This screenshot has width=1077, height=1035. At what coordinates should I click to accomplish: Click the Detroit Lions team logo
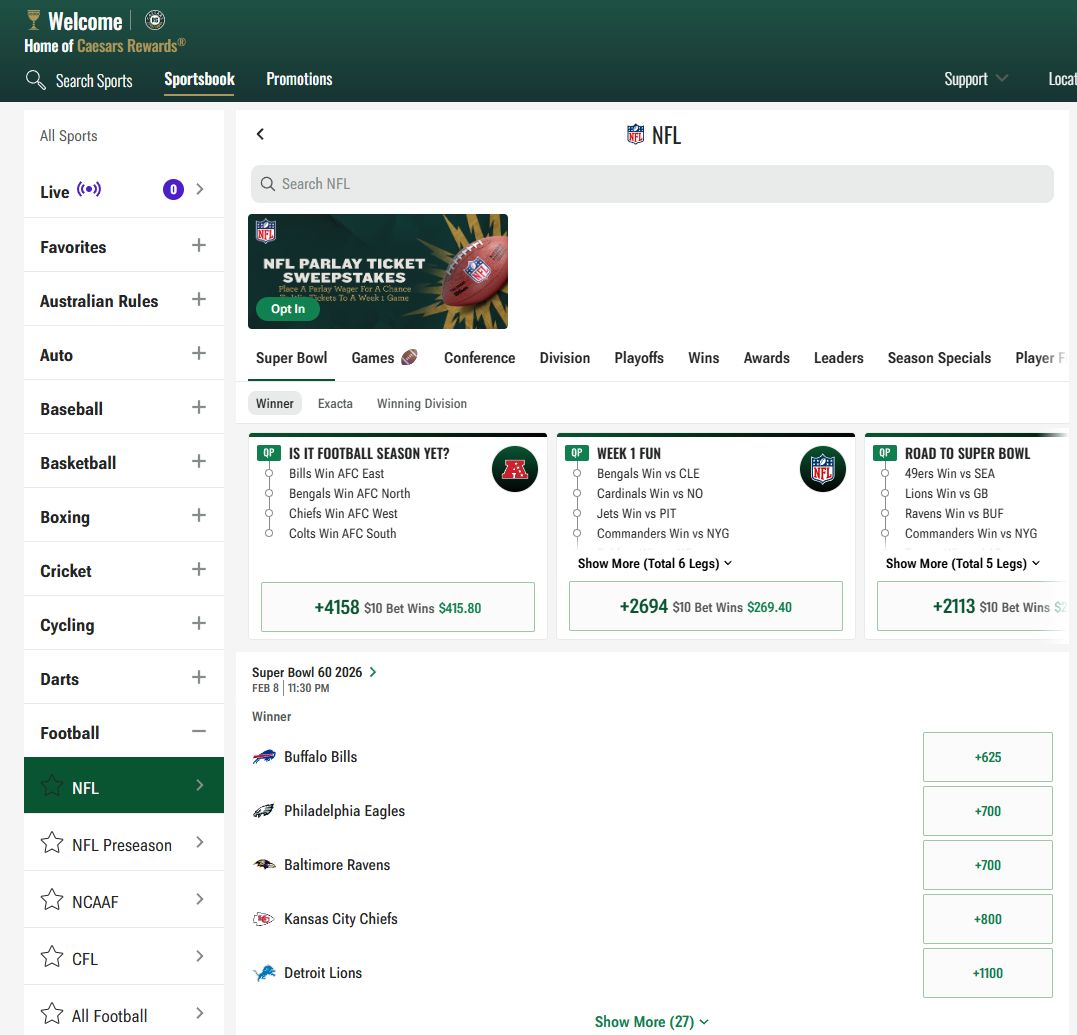tap(264, 973)
